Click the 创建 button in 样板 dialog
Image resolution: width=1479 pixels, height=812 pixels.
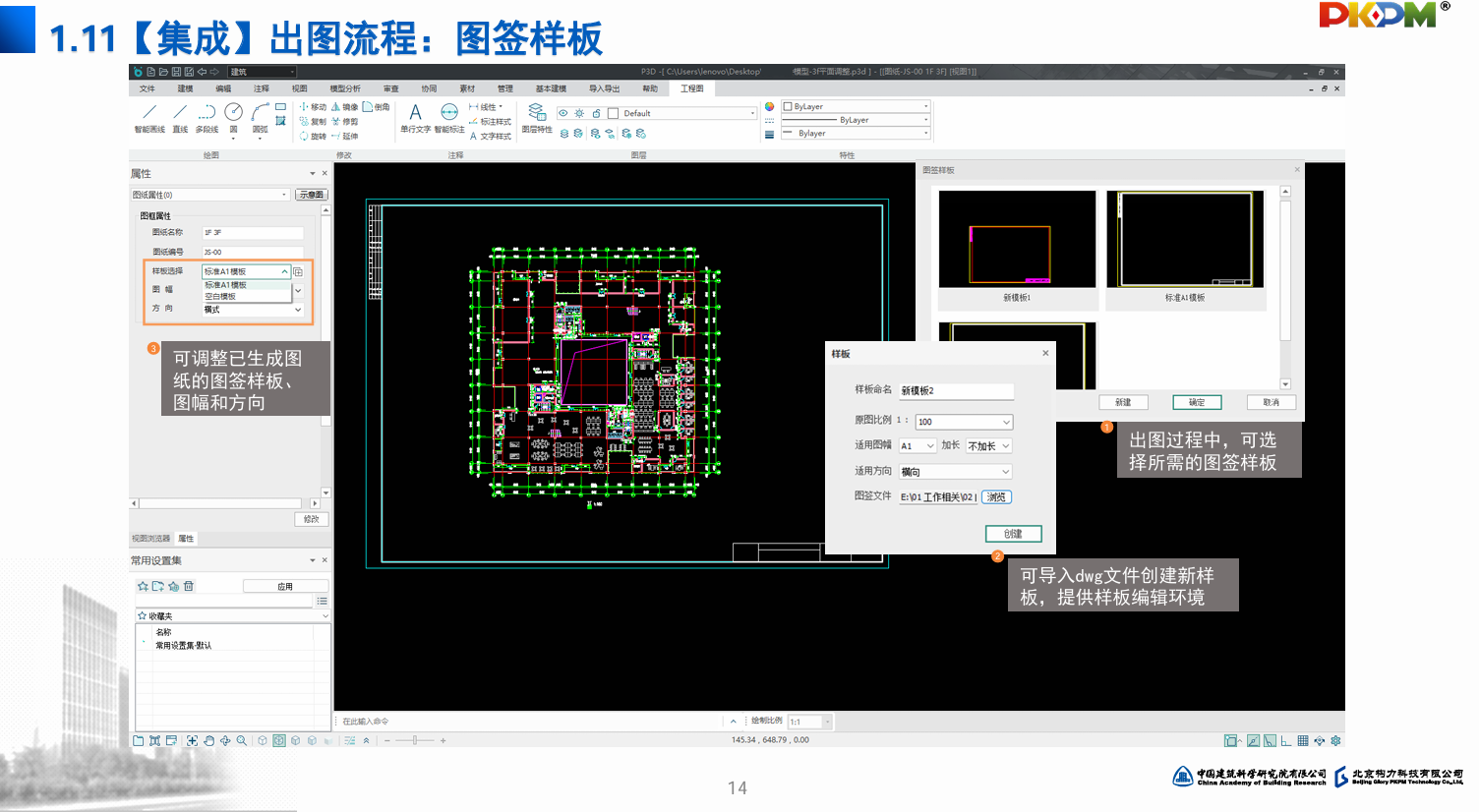pos(1013,534)
